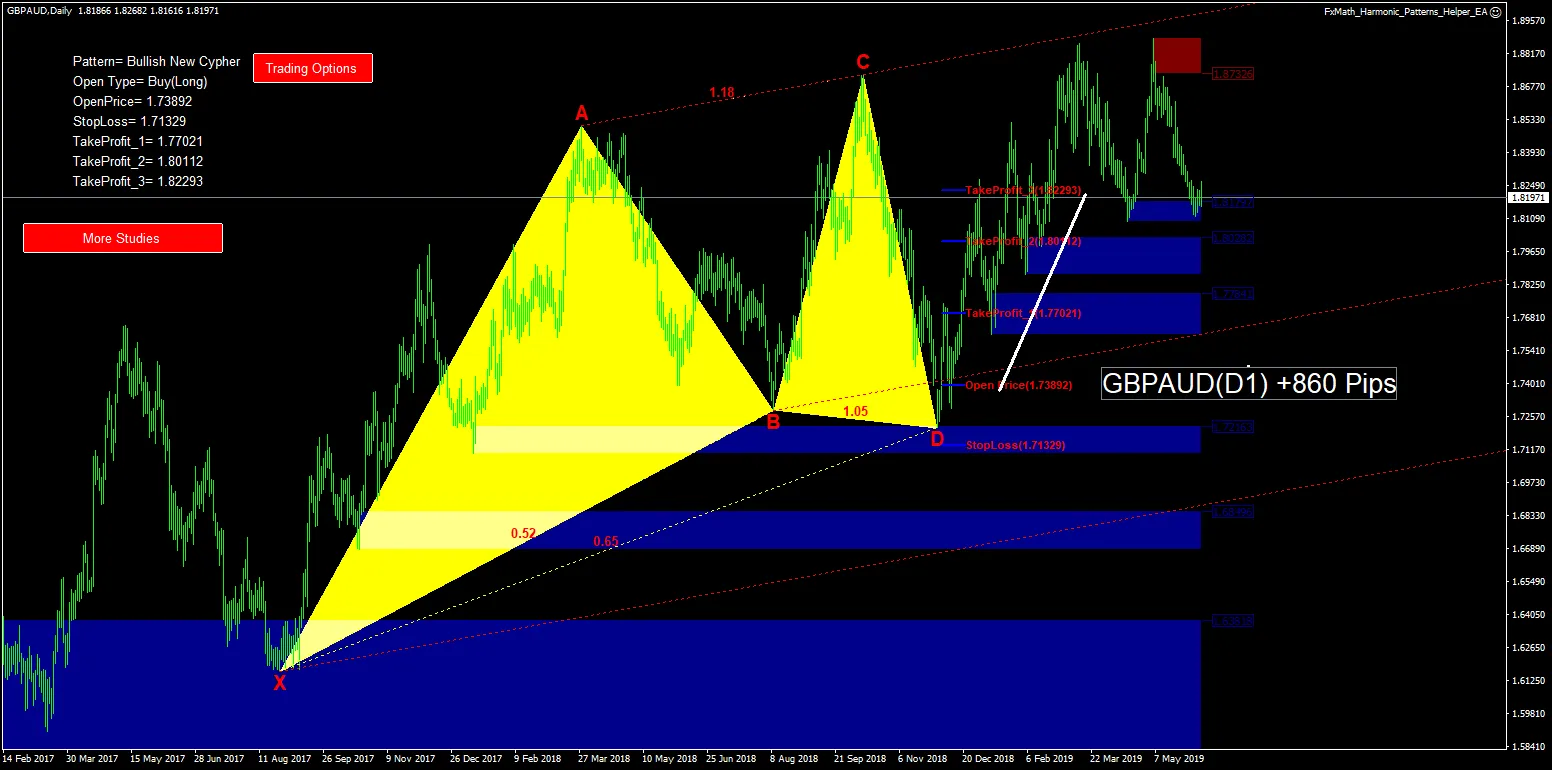Select the Open Type= Buy(Long) line
1552x770 pixels.
(140, 81)
